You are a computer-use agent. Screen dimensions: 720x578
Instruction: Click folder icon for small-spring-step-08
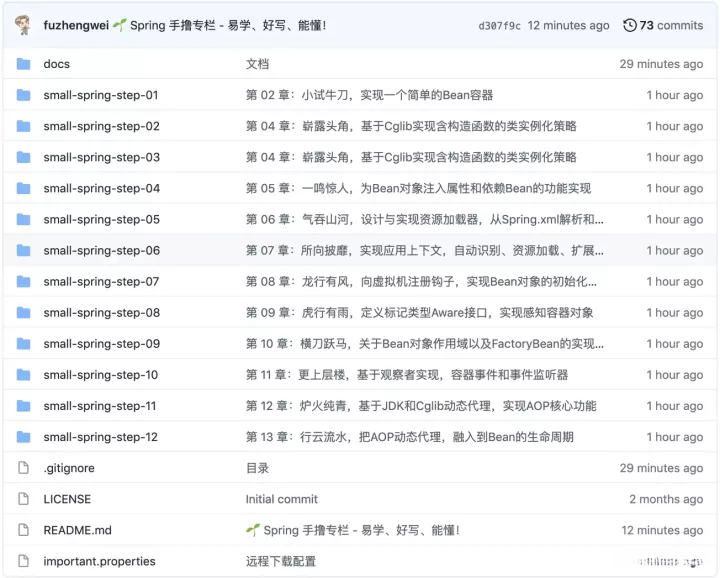pos(23,313)
